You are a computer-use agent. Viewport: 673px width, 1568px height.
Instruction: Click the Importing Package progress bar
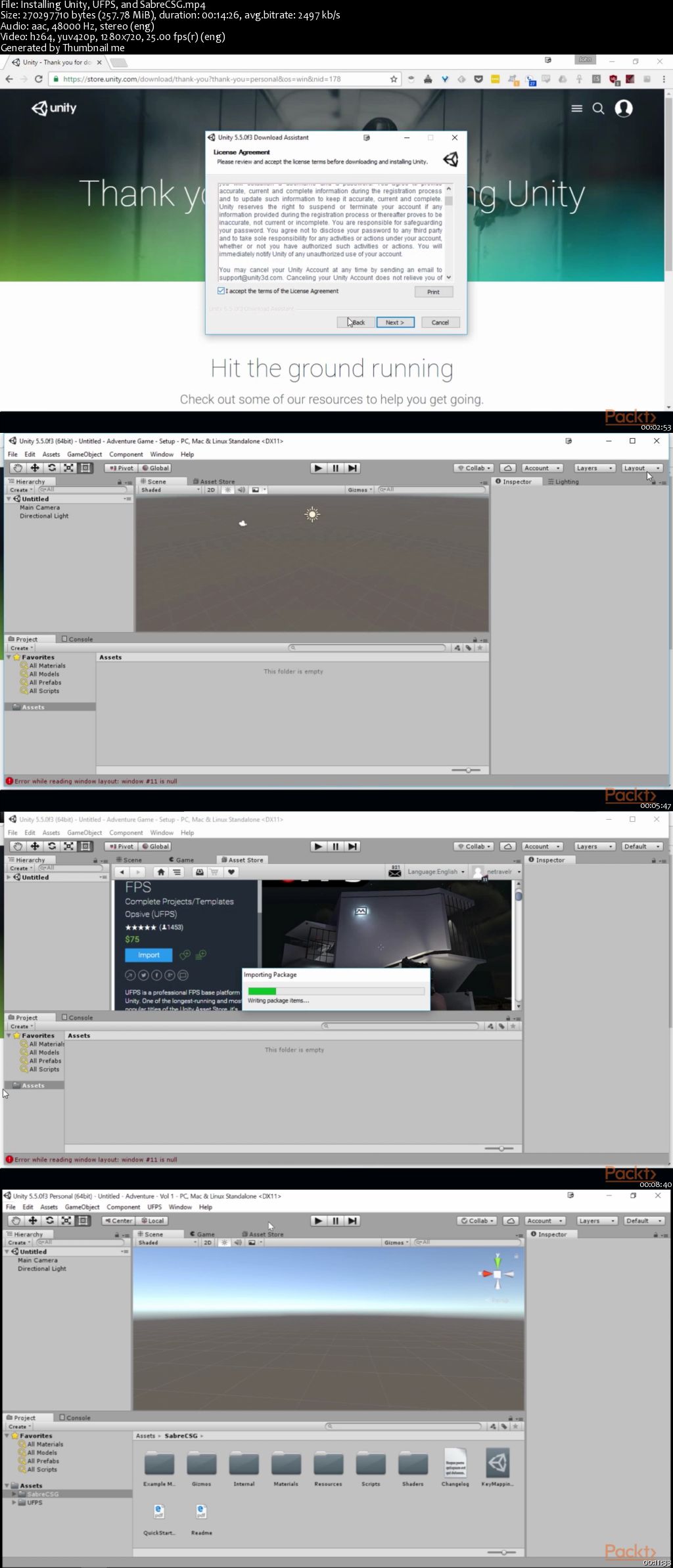(336, 991)
